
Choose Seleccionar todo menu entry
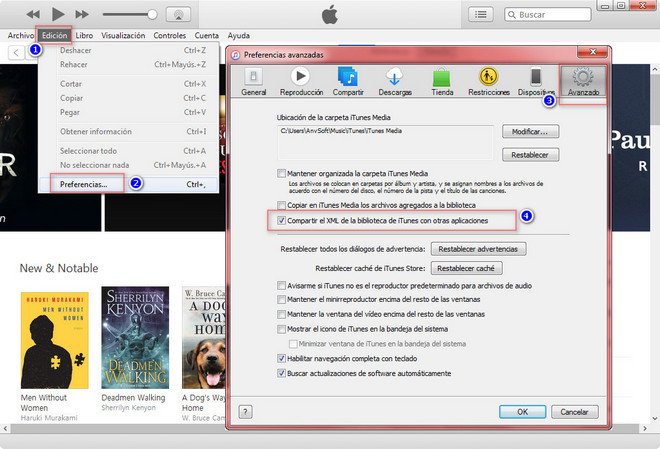(x=129, y=151)
